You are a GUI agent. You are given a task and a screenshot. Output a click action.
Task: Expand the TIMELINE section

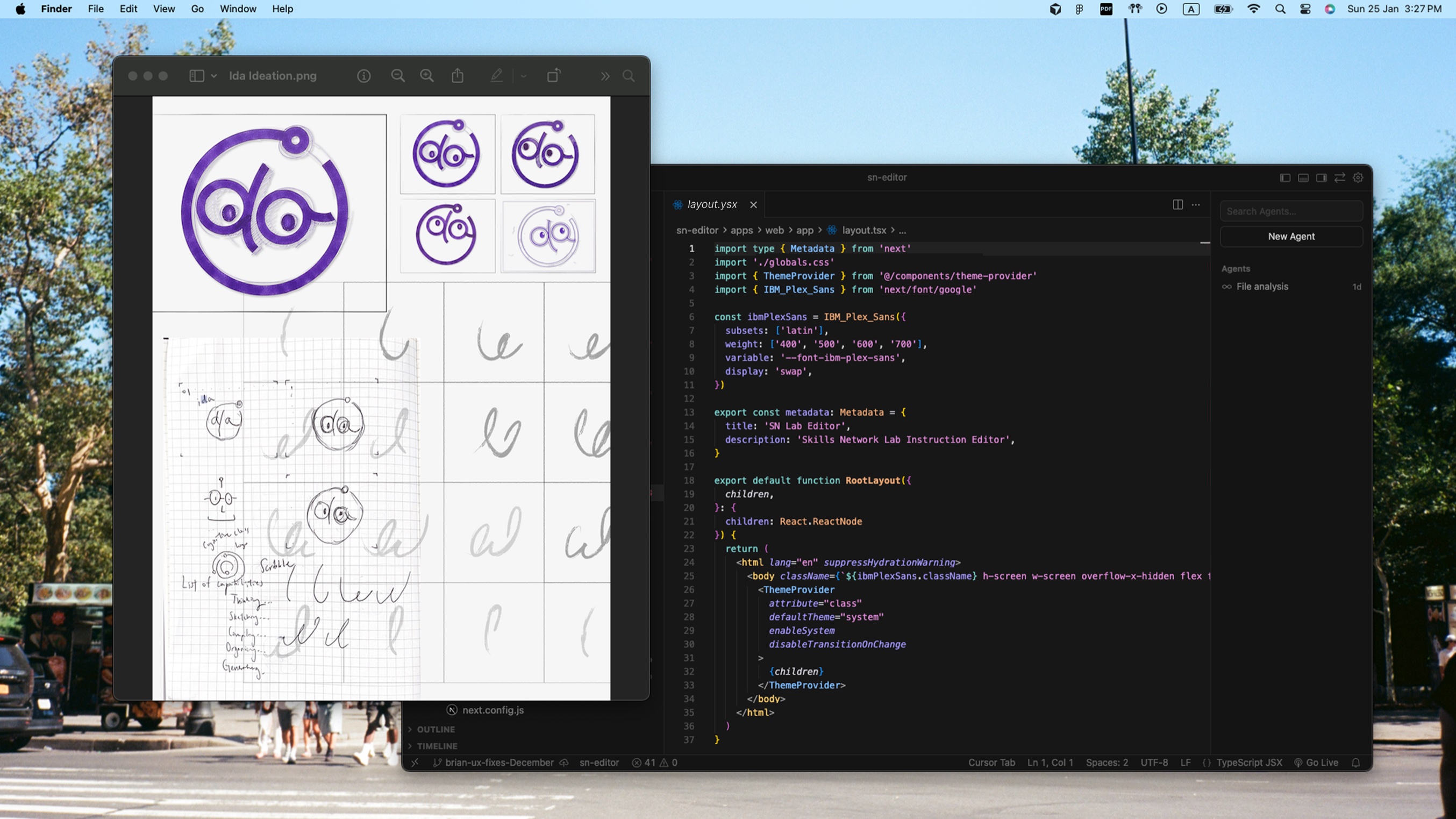pyautogui.click(x=437, y=745)
